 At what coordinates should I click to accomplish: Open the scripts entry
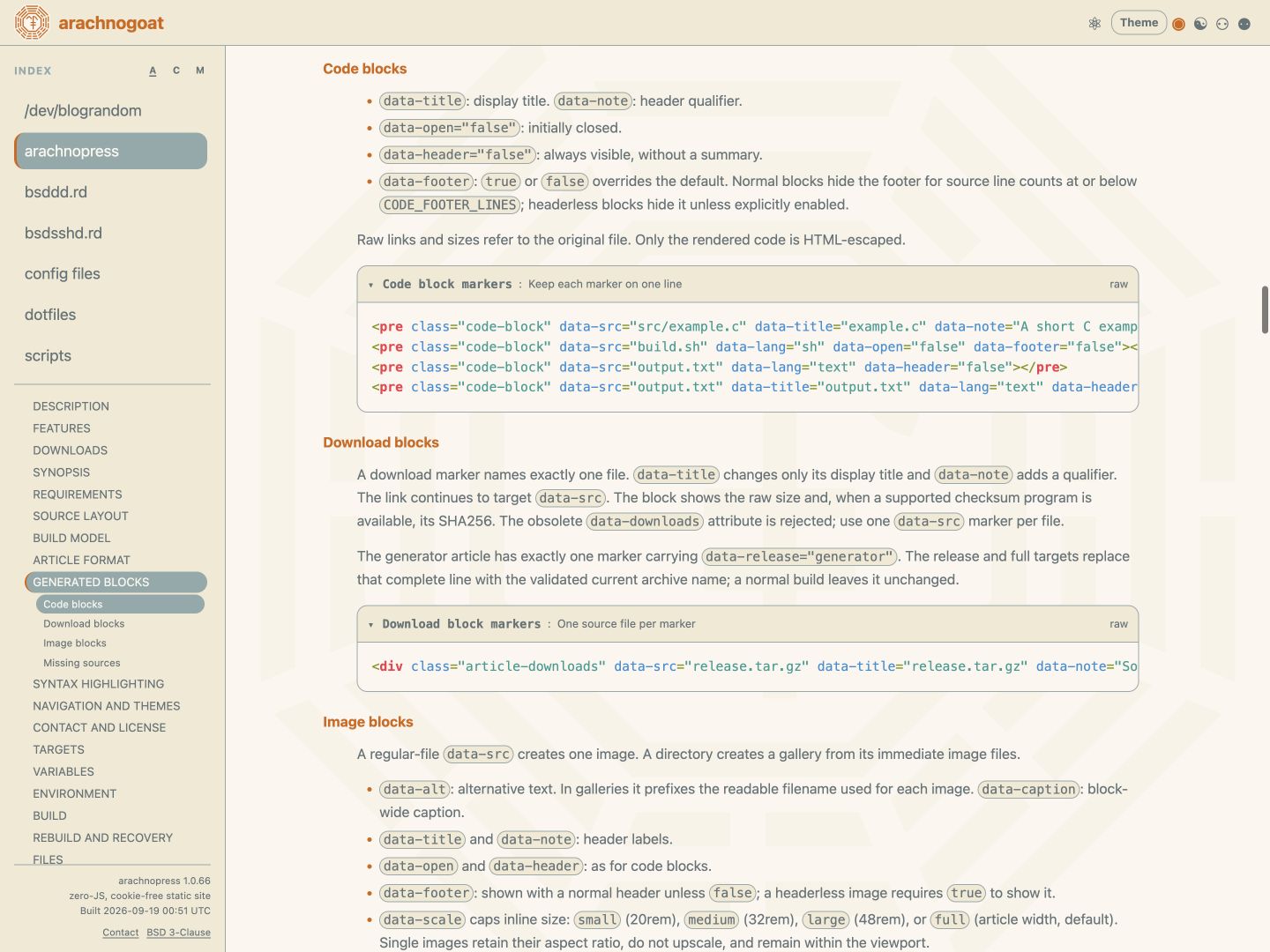click(x=111, y=355)
